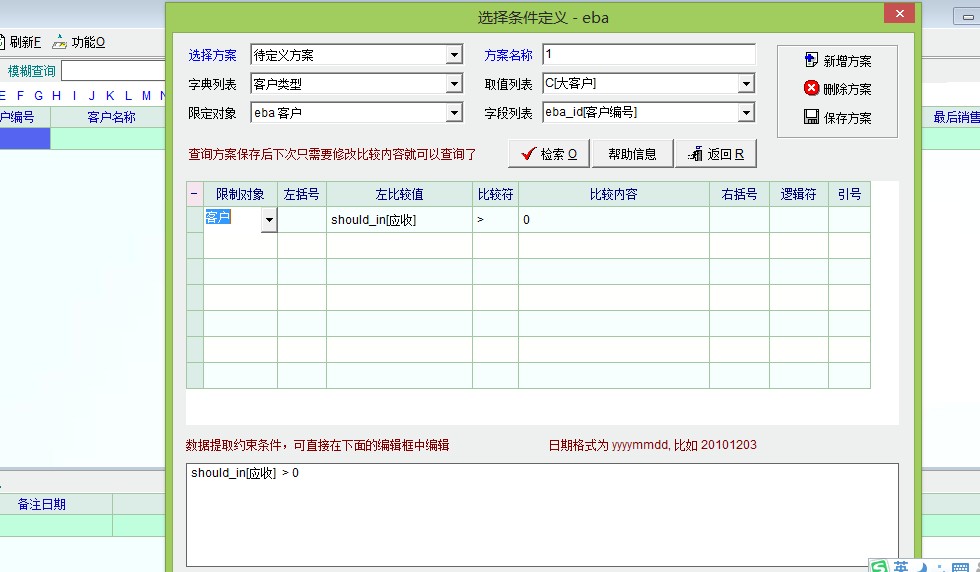Click the 比较内容 cell containing 0
This screenshot has width=980, height=572.
click(x=613, y=220)
